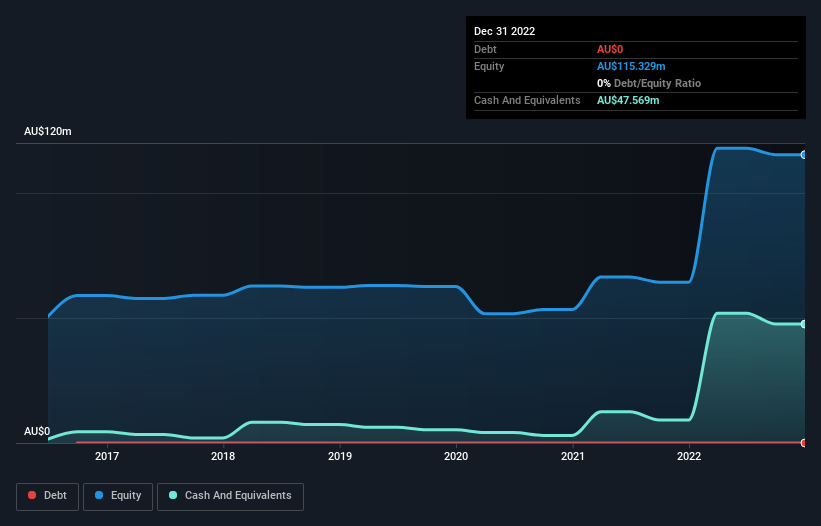Click the Dec 31 2022 tooltip date
The width and height of the screenshot is (821, 526).
coord(505,31)
